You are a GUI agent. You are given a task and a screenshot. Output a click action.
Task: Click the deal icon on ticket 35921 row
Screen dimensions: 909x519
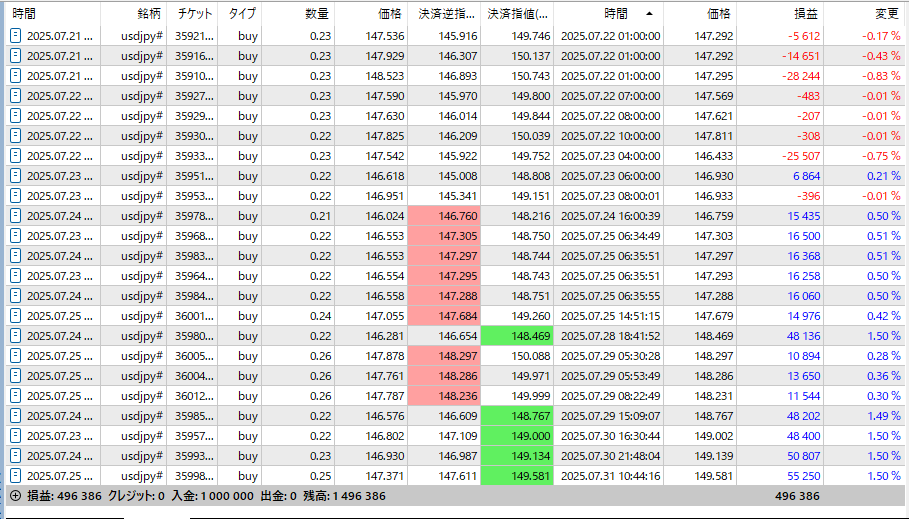(16, 36)
